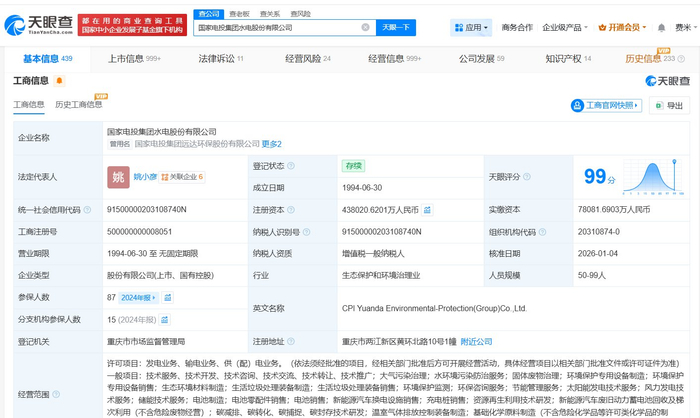Click the export (导出) icon button

[669, 105]
